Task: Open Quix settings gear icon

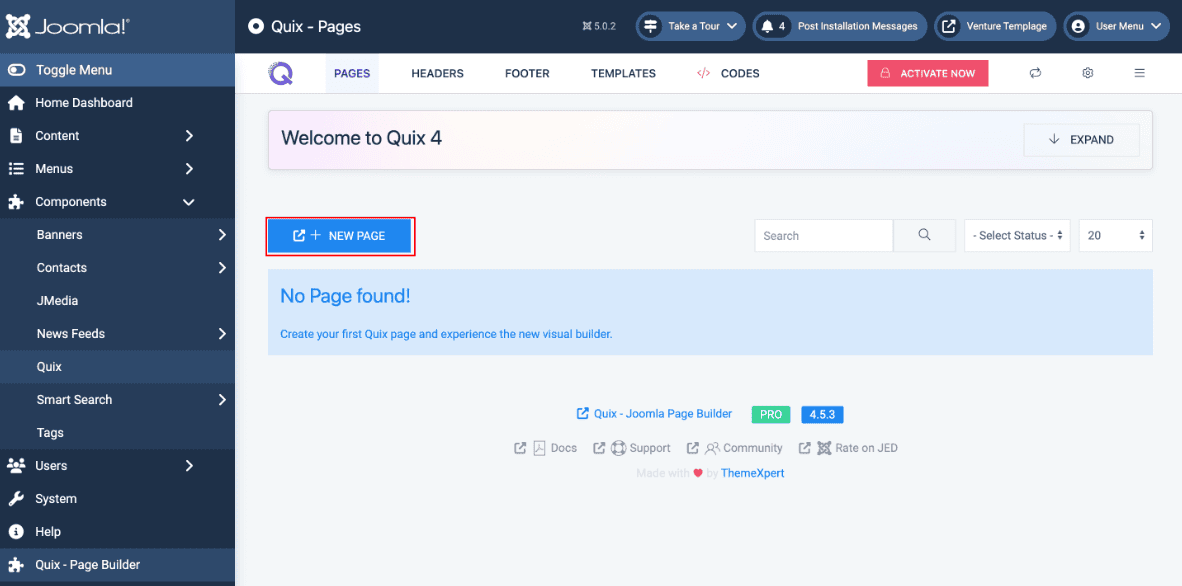Action: point(1088,73)
